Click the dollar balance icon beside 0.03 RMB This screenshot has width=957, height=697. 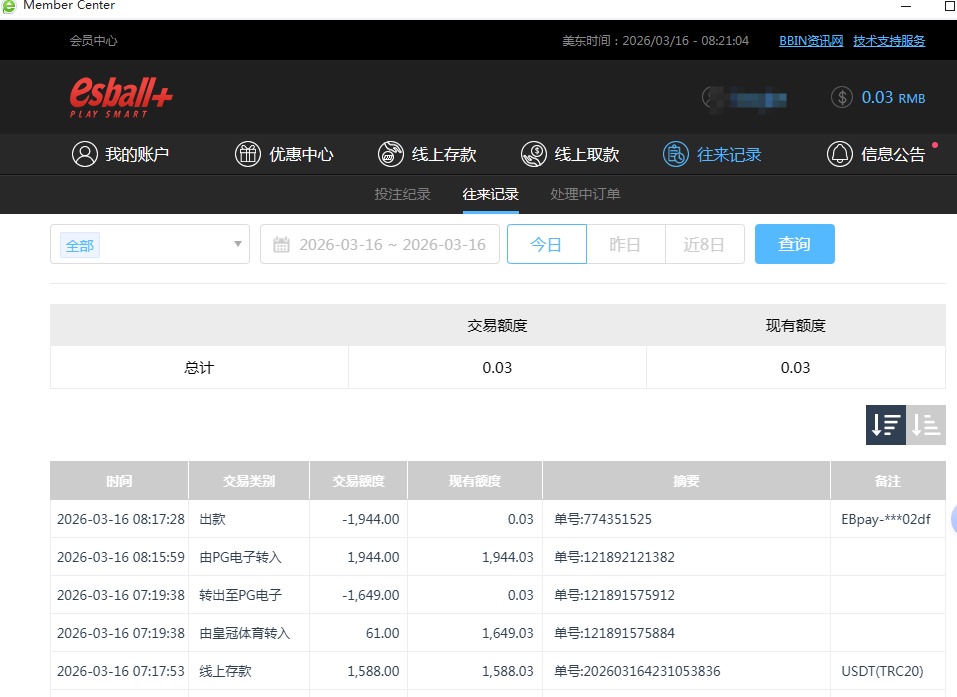coord(840,97)
